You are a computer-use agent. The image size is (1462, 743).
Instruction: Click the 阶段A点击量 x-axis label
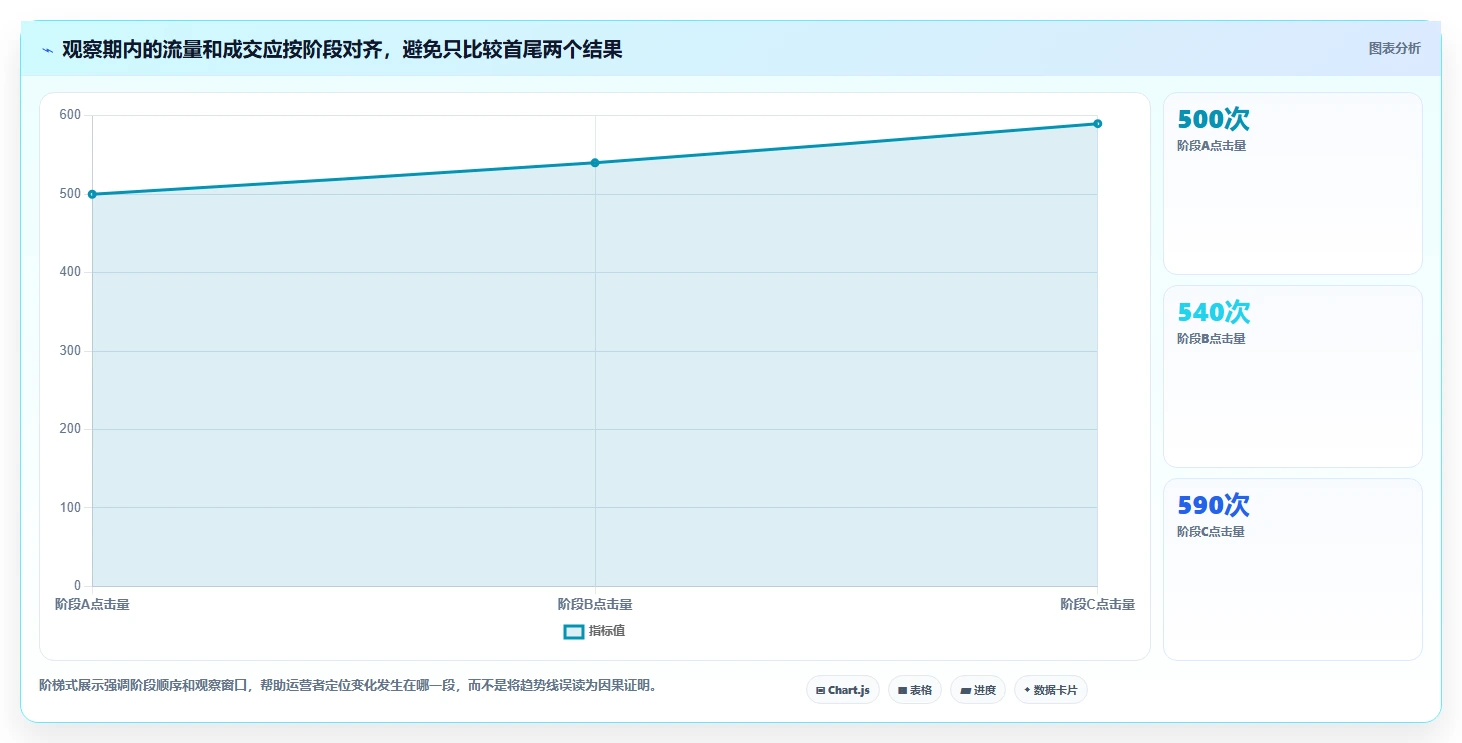92,605
